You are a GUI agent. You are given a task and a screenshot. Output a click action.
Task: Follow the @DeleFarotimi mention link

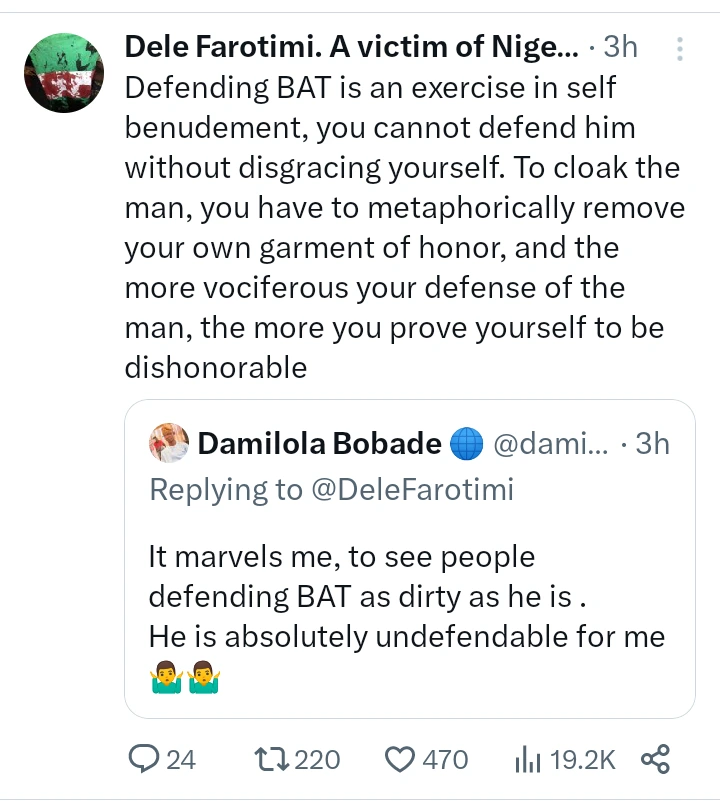point(412,489)
